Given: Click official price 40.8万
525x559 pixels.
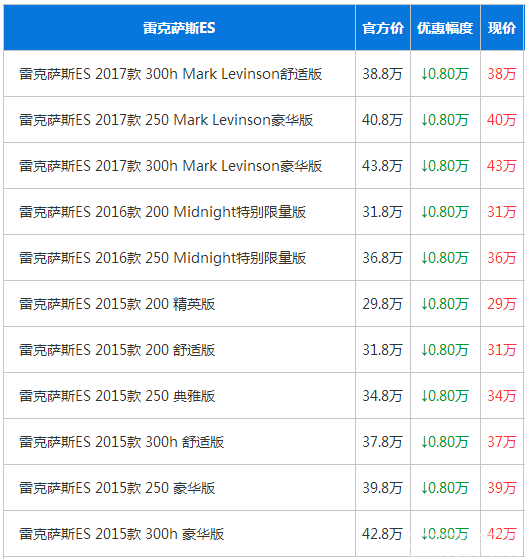Looking at the screenshot, I should 382,120.
